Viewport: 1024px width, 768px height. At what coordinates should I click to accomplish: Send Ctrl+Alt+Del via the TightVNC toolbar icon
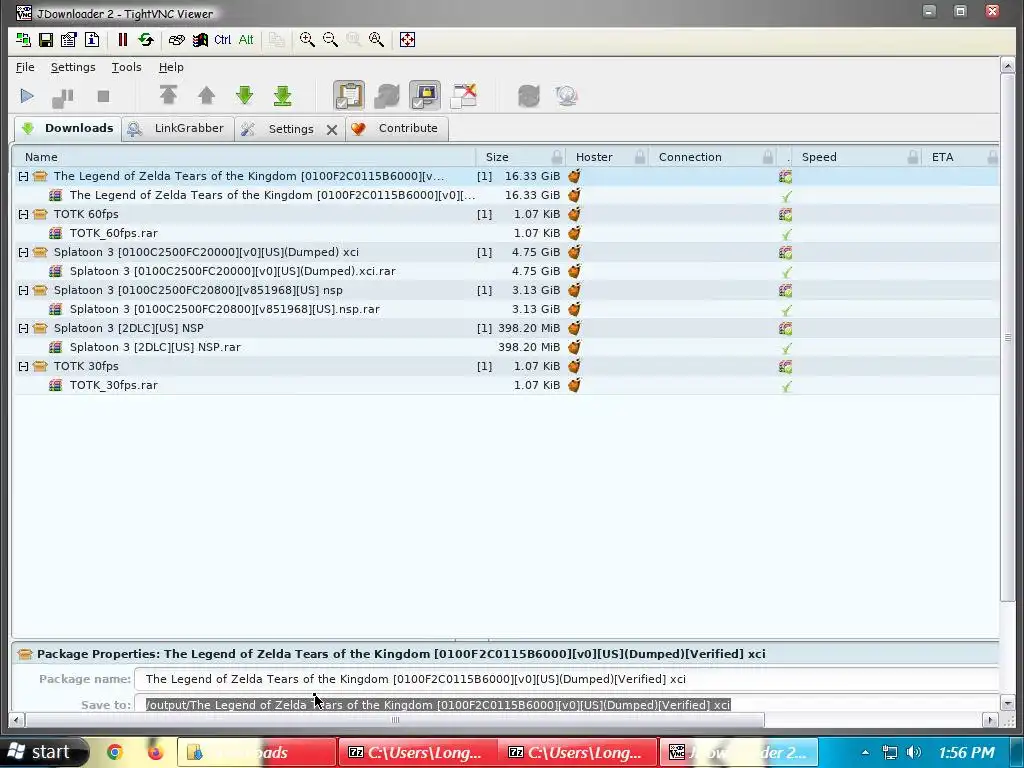pos(176,40)
